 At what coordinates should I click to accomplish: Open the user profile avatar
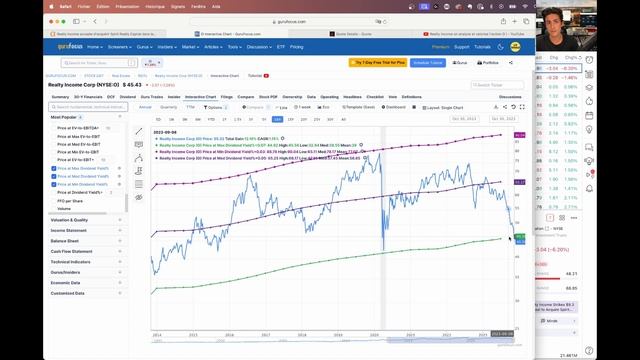tap(515, 47)
